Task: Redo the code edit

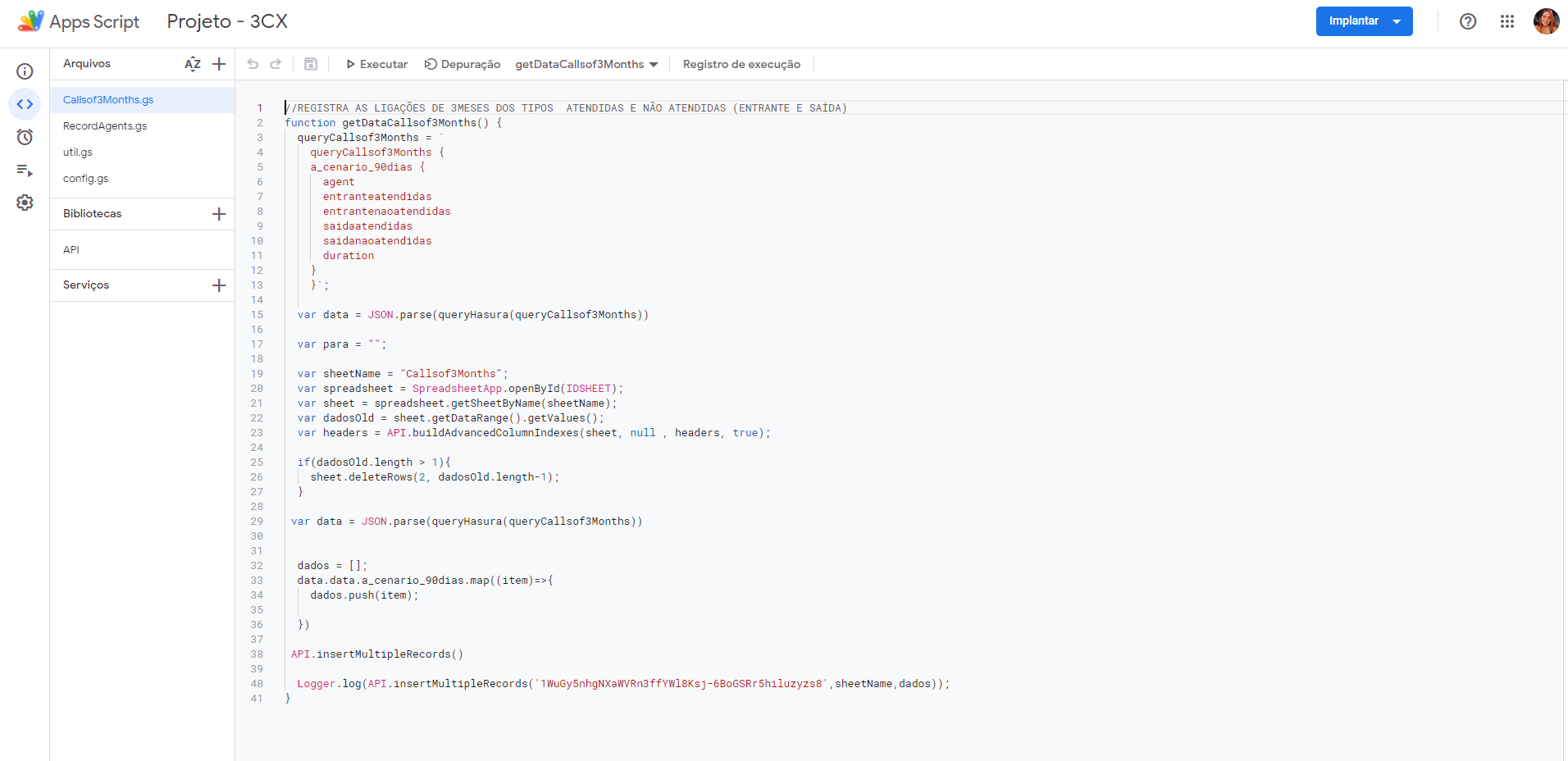Action: 276,63
